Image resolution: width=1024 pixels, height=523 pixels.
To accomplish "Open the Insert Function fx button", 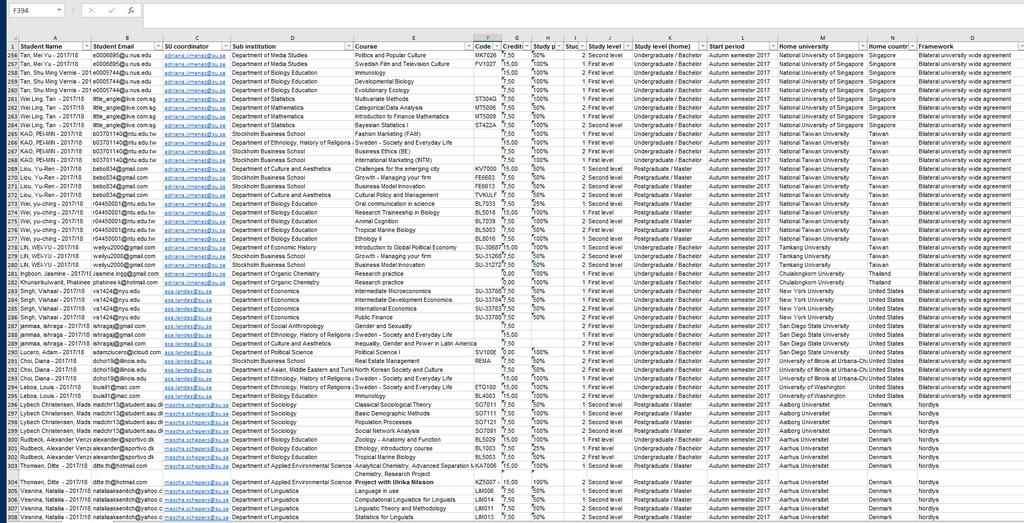I will [131, 11].
